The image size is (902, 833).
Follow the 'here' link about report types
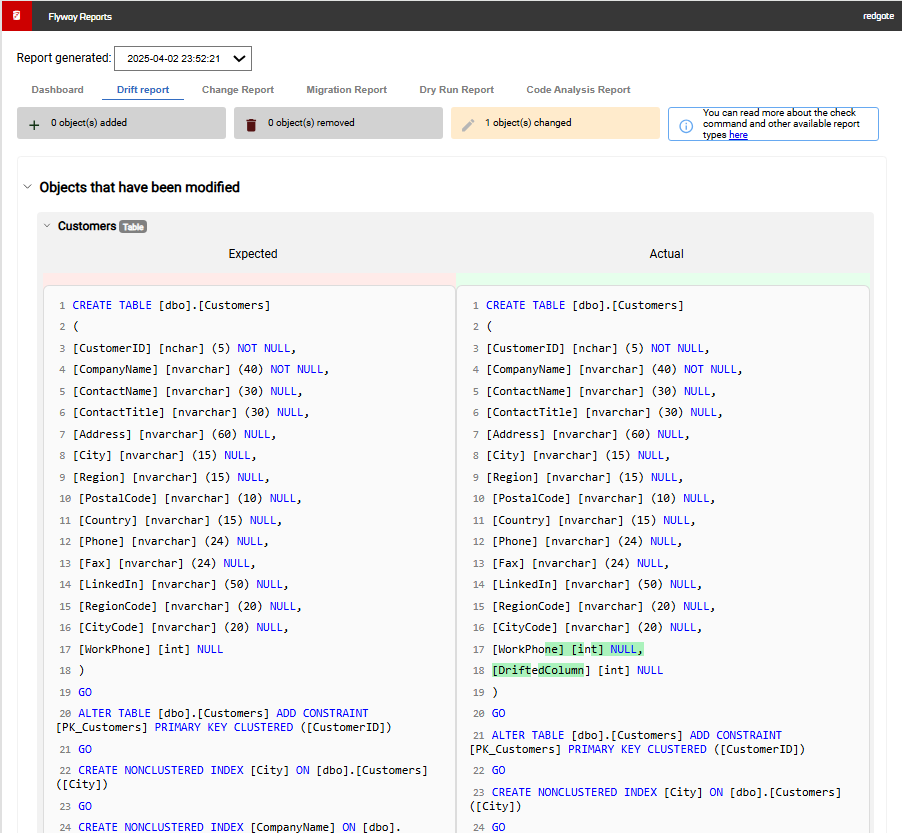pos(738,135)
